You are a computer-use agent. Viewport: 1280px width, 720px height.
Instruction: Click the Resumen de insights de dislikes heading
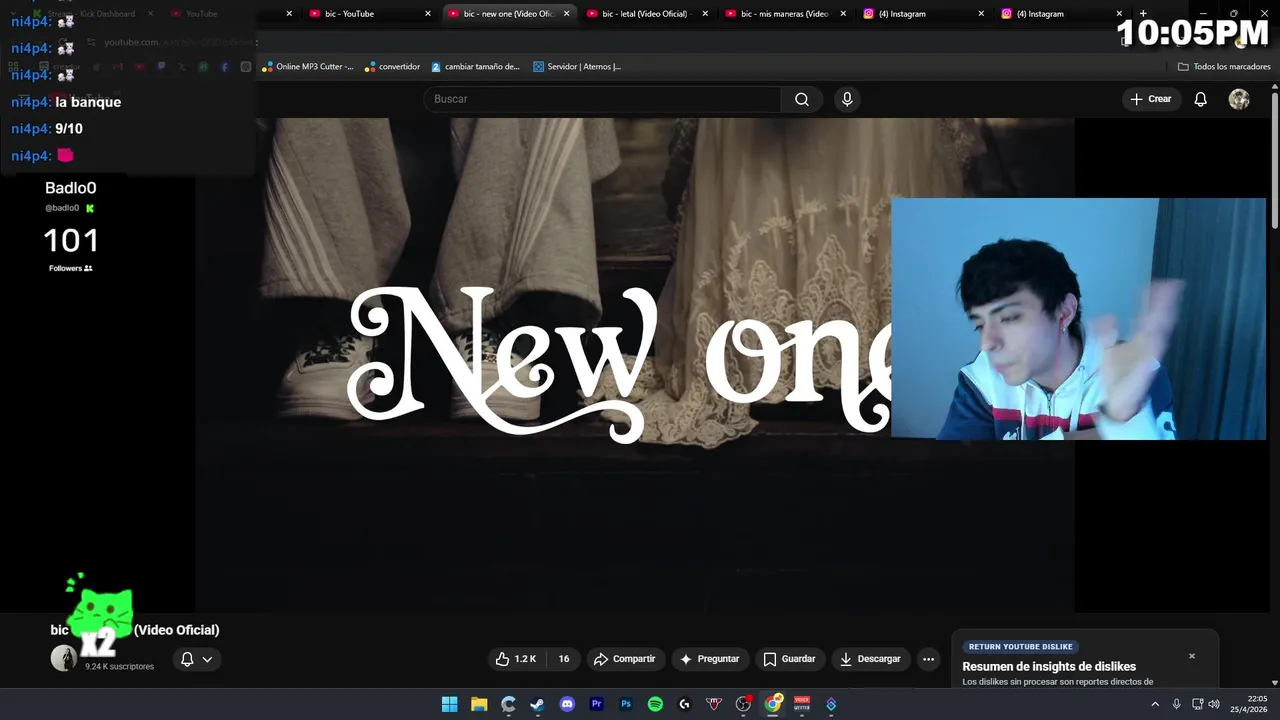1049,667
